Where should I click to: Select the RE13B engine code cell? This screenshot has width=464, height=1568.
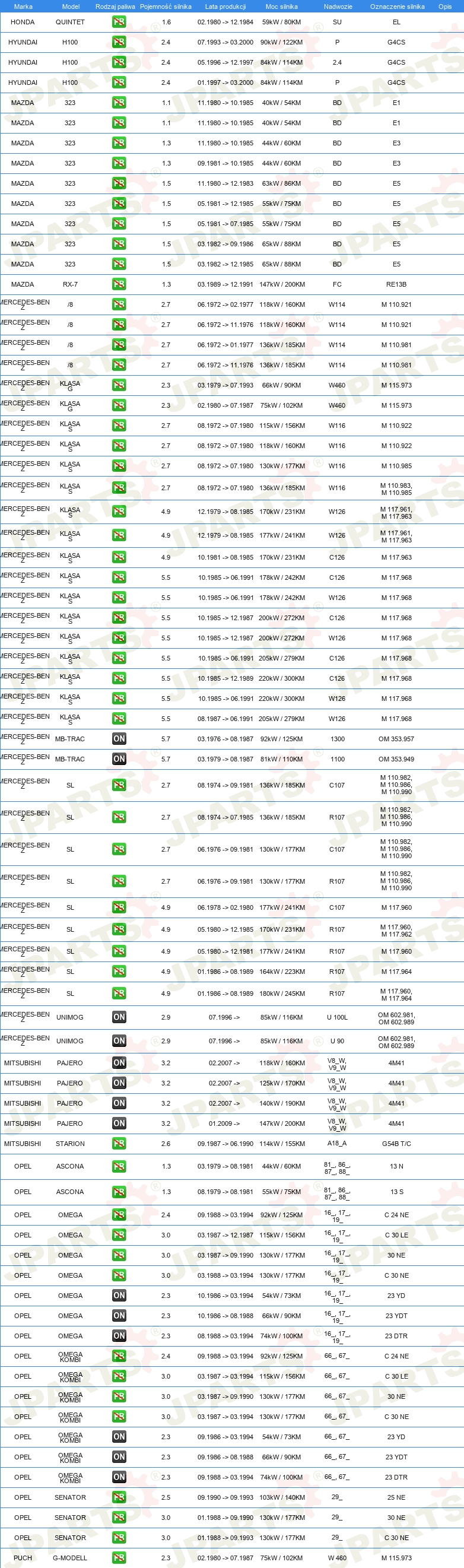pyautogui.click(x=396, y=284)
